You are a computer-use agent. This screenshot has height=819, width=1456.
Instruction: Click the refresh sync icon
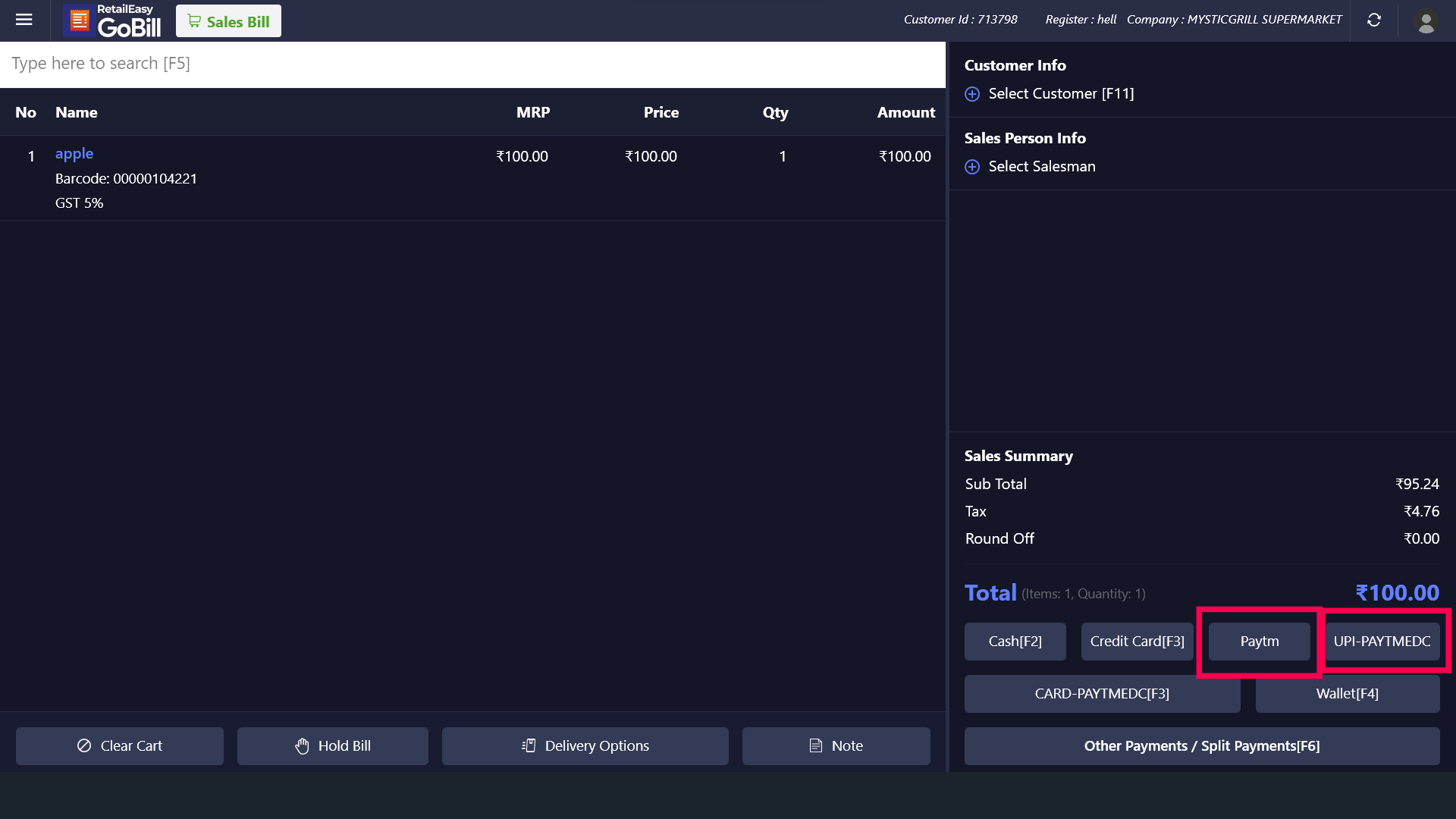pos(1374,20)
